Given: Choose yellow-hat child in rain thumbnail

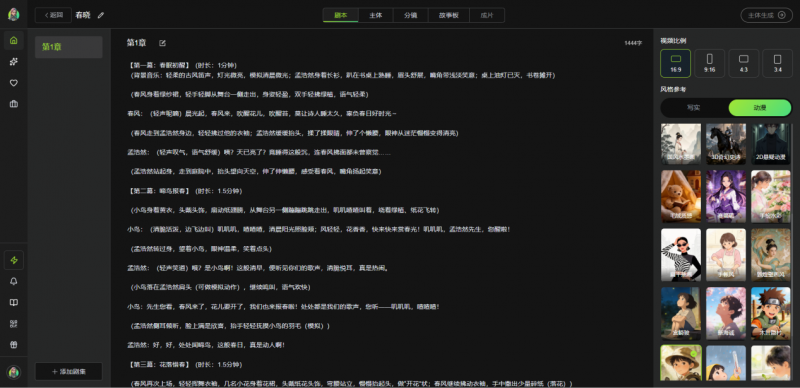Looking at the screenshot, I should [726, 363].
